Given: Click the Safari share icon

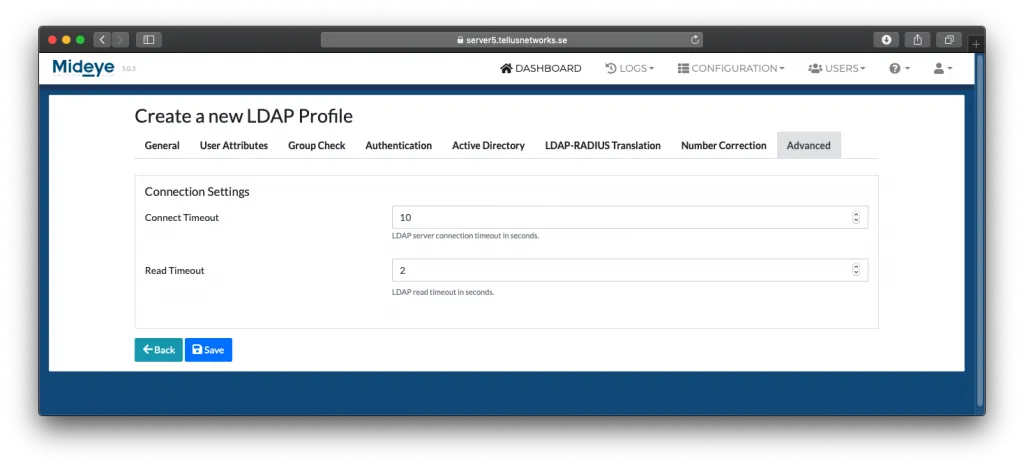Looking at the screenshot, I should point(918,40).
